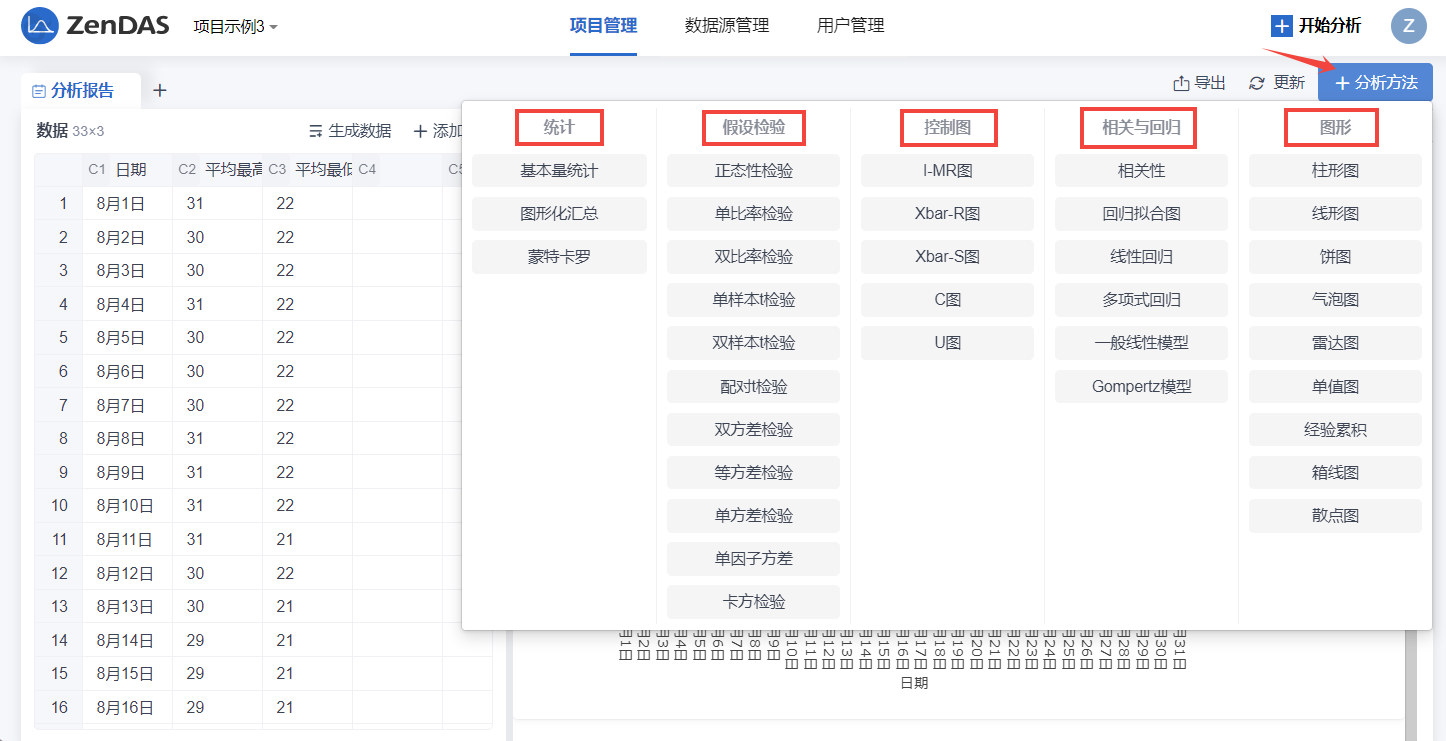Create a 线形图 chart

tap(1335, 214)
